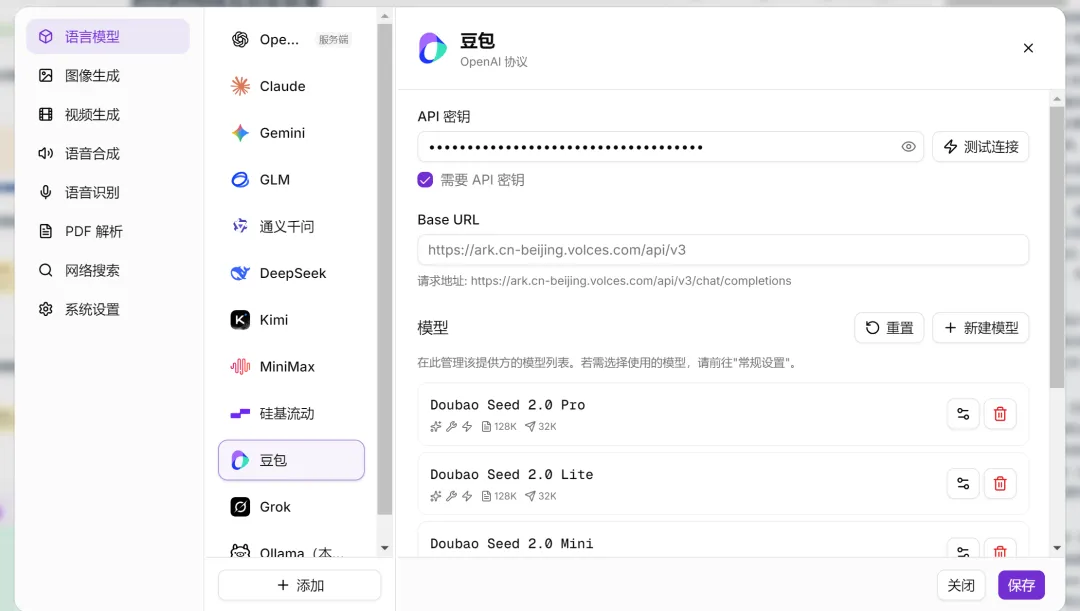Select the GLM provider logo

click(x=240, y=180)
